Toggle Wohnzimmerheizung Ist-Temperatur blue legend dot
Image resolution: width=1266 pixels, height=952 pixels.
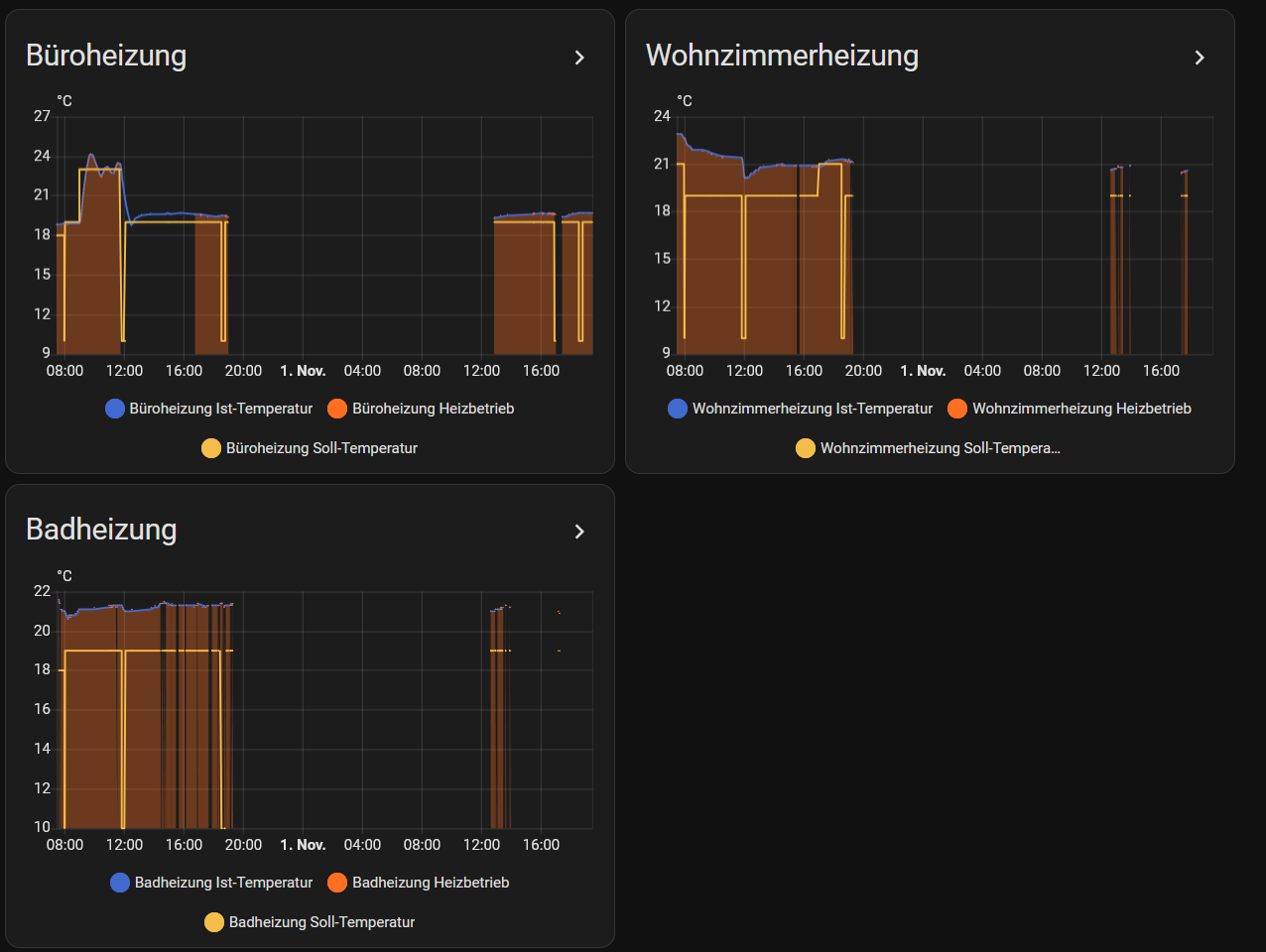pos(678,409)
